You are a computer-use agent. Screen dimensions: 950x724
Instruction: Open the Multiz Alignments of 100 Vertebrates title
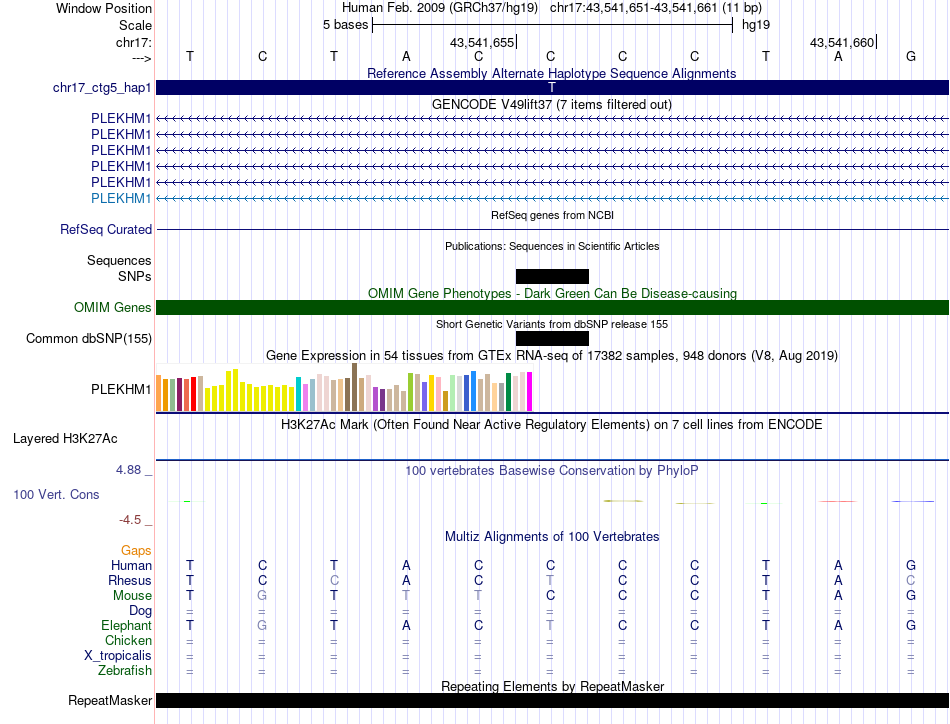[552, 536]
